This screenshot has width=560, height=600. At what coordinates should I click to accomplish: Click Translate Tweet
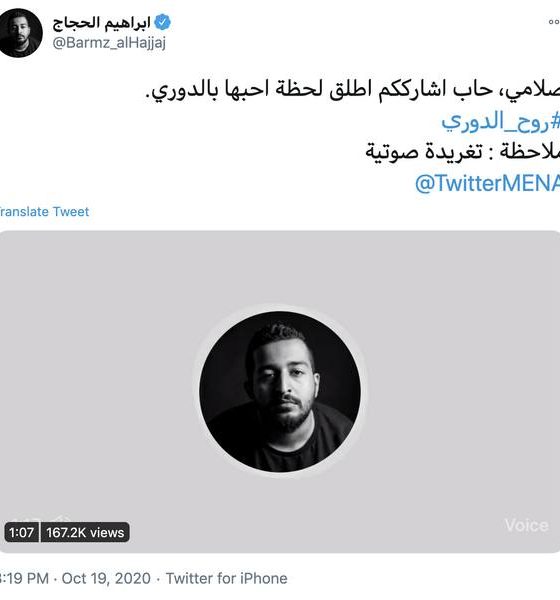point(44,212)
